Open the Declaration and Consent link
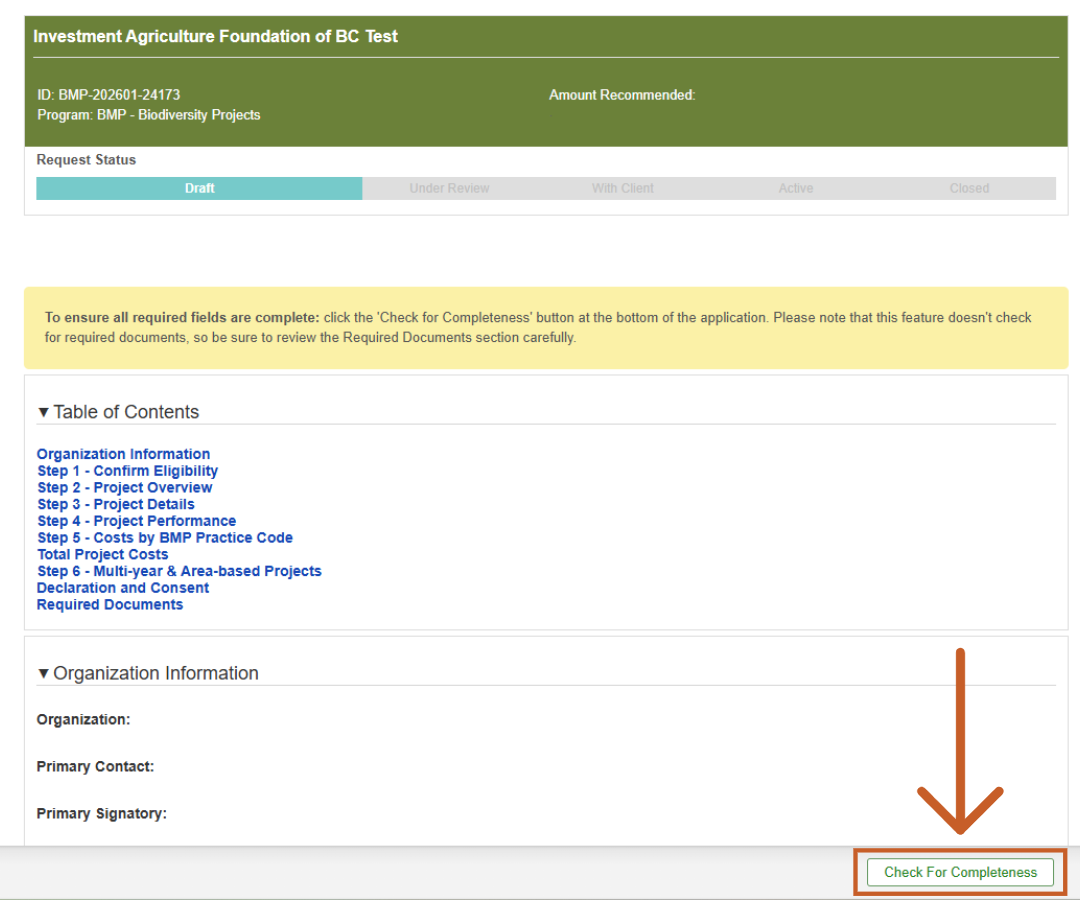The height and width of the screenshot is (900, 1080). (x=123, y=588)
